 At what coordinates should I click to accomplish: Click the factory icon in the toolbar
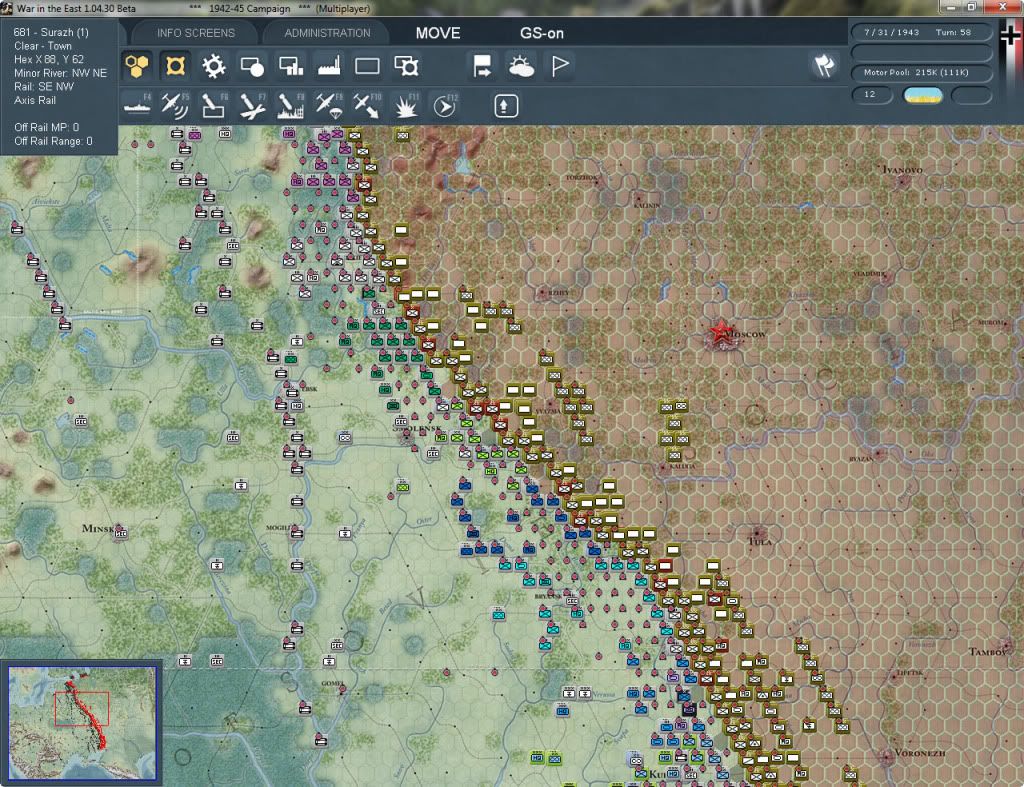coord(328,66)
